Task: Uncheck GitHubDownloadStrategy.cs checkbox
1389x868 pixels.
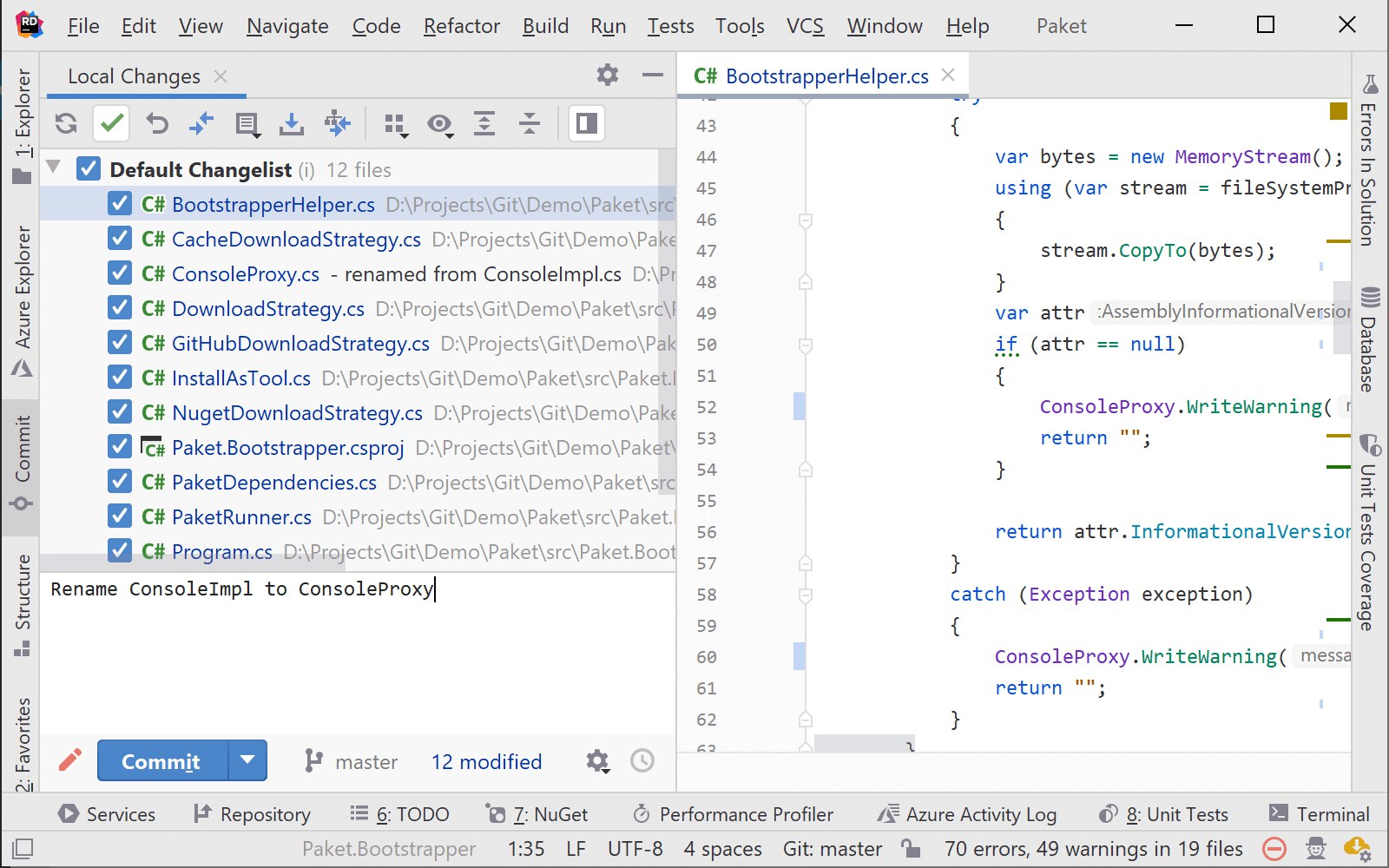Action: [120, 343]
